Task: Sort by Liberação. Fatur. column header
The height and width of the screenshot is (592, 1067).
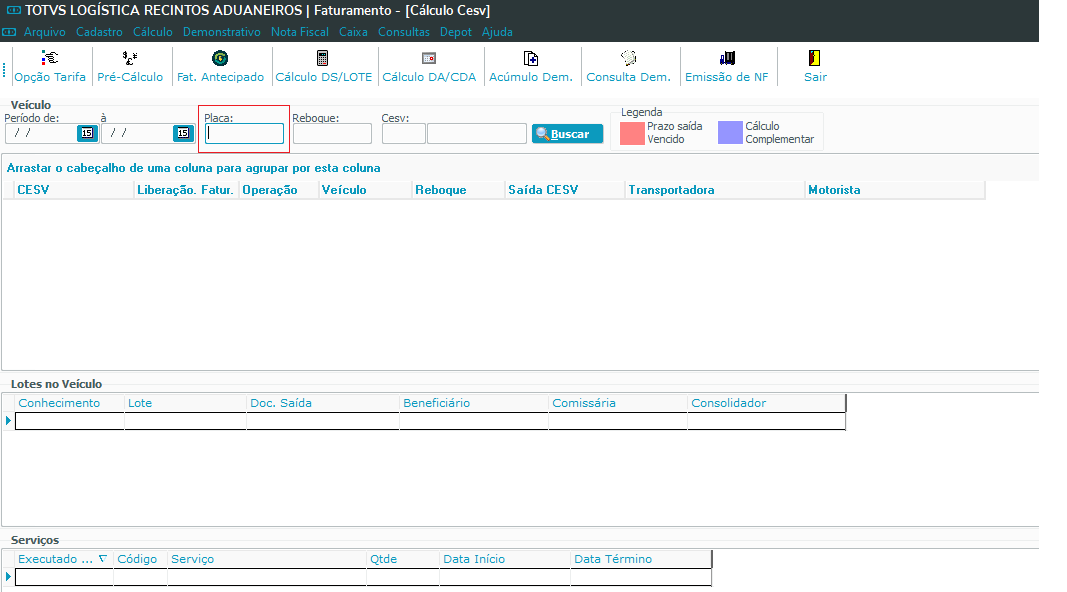Action: pyautogui.click(x=185, y=190)
